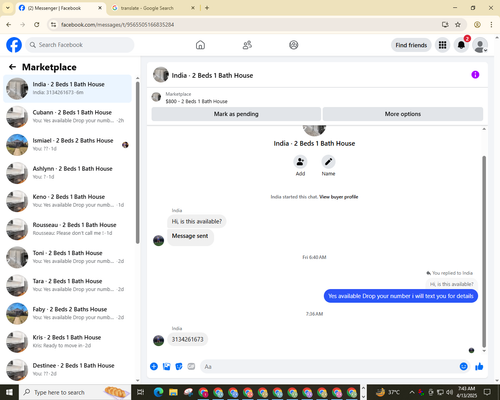Screen dimensions: 500x400
Task: Open the Friends icon in top navigation
Action: tap(247, 45)
